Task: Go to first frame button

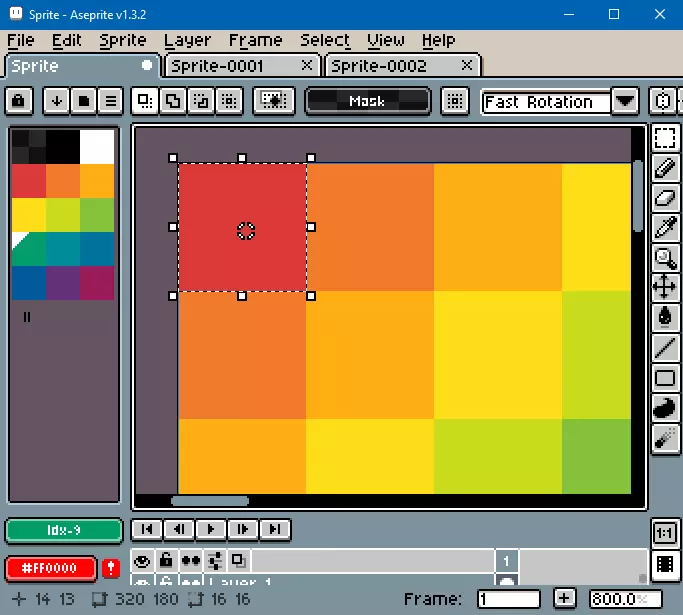Action: pos(147,529)
